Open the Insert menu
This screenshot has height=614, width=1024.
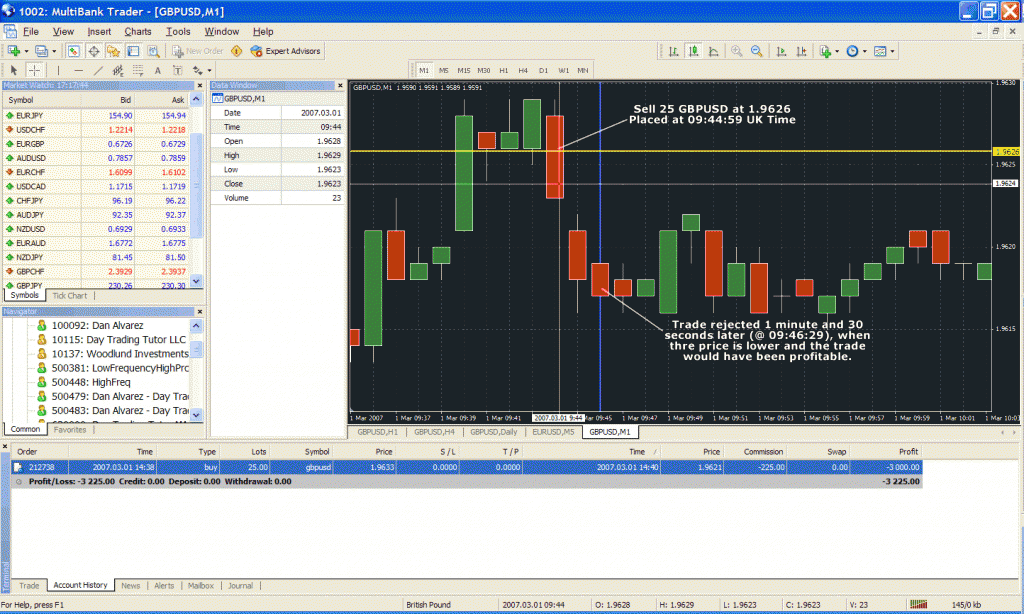(99, 31)
